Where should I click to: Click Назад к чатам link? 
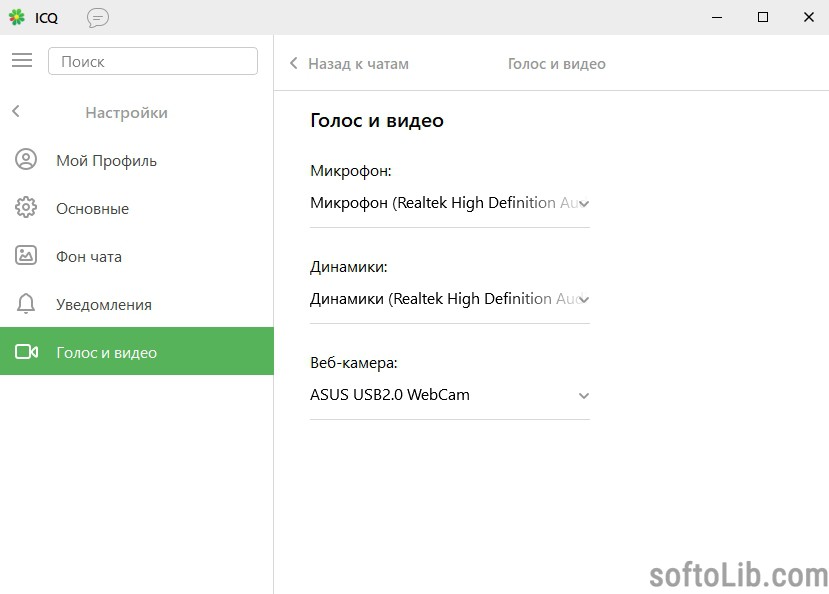pos(349,64)
